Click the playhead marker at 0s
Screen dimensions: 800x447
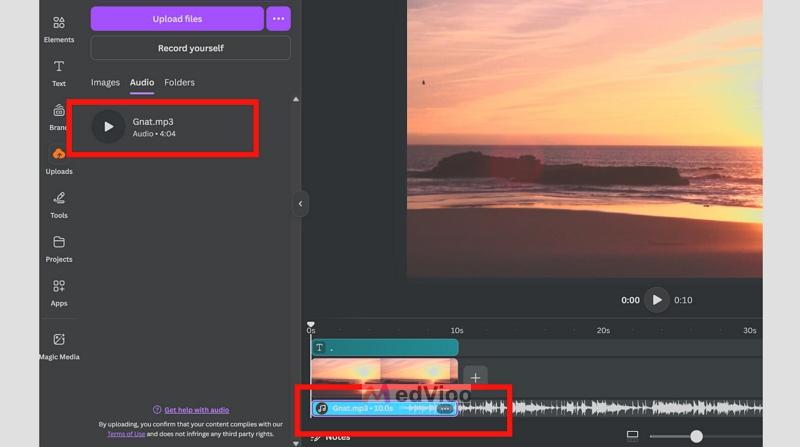[x=311, y=325]
